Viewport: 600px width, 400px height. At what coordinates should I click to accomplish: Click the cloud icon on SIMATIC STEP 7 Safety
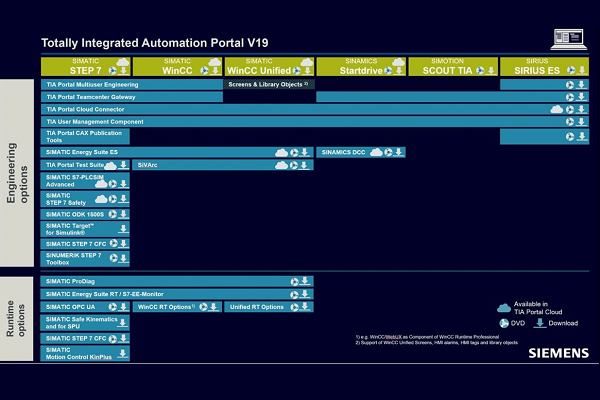(101, 199)
